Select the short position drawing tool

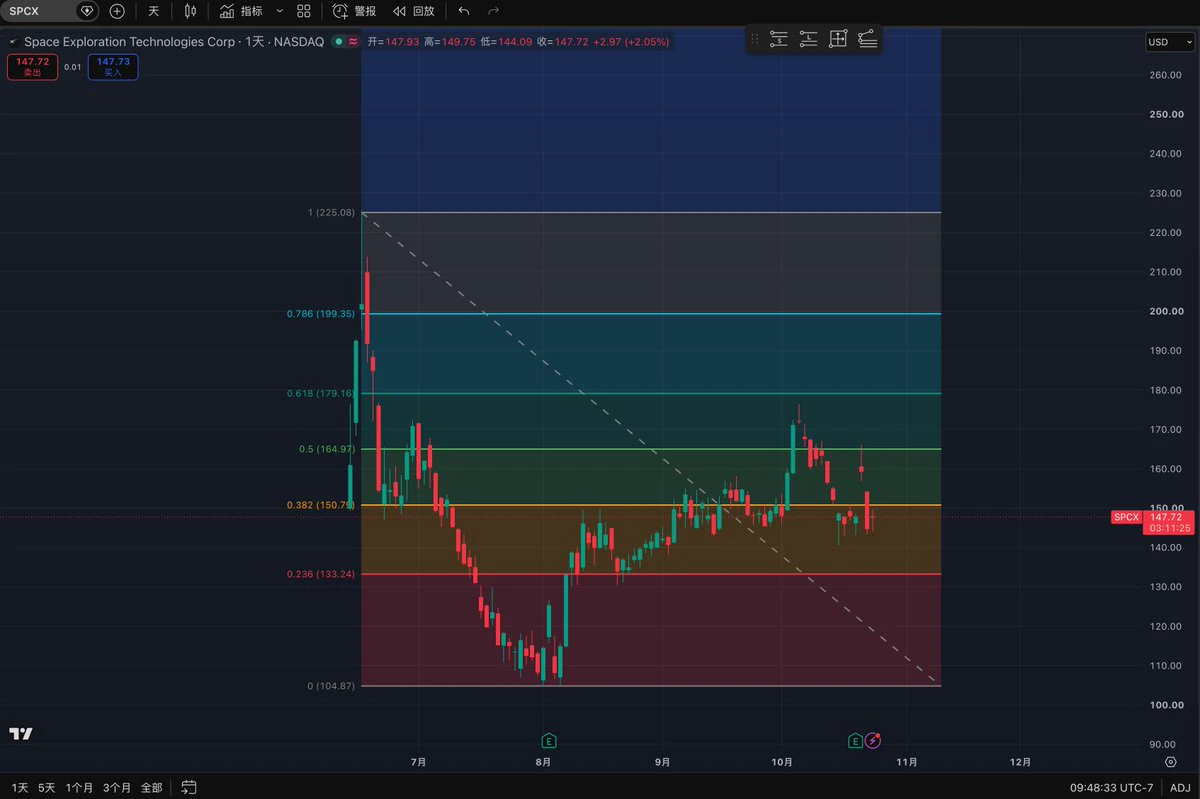pyautogui.click(x=779, y=39)
